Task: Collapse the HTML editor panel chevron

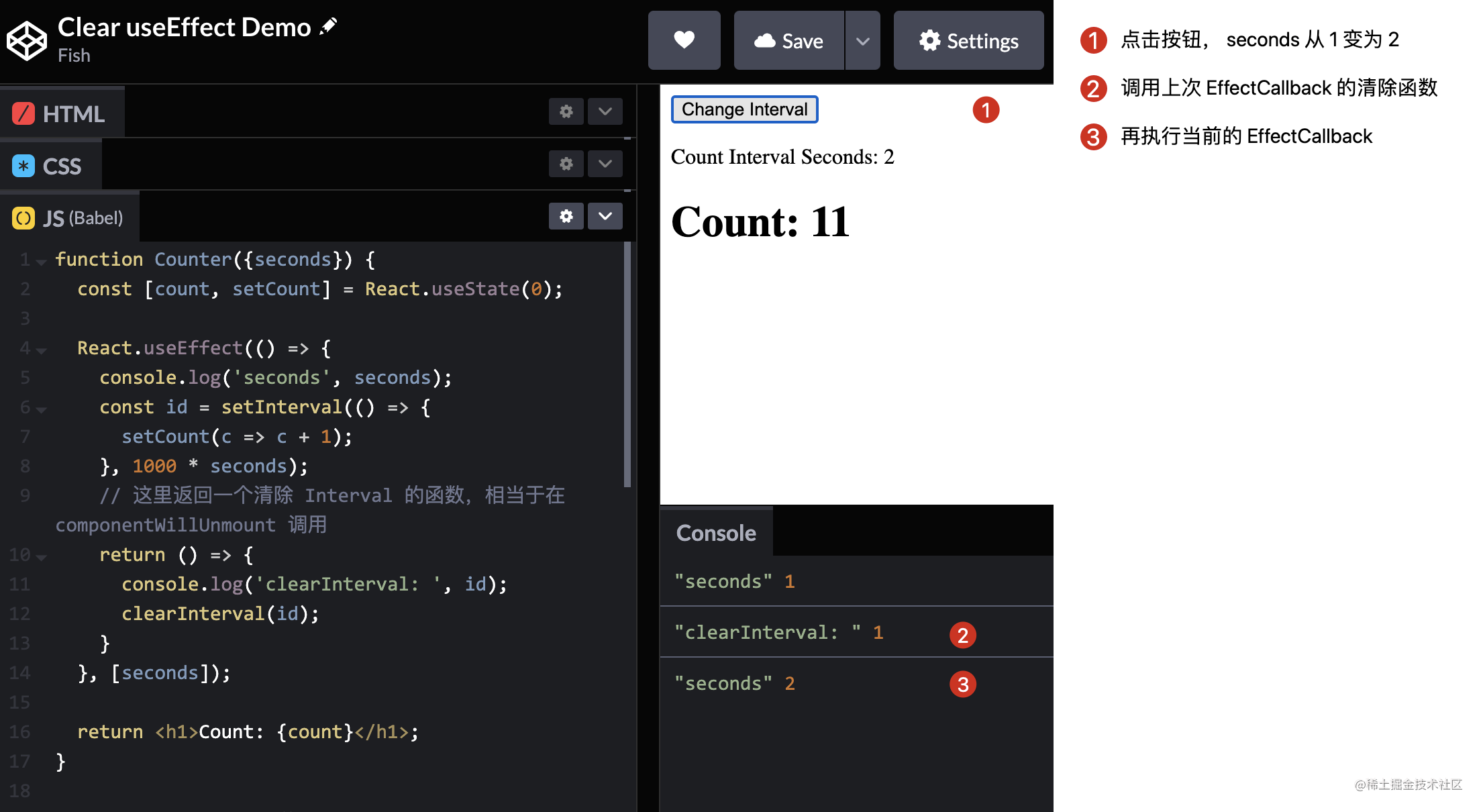Action: point(605,111)
